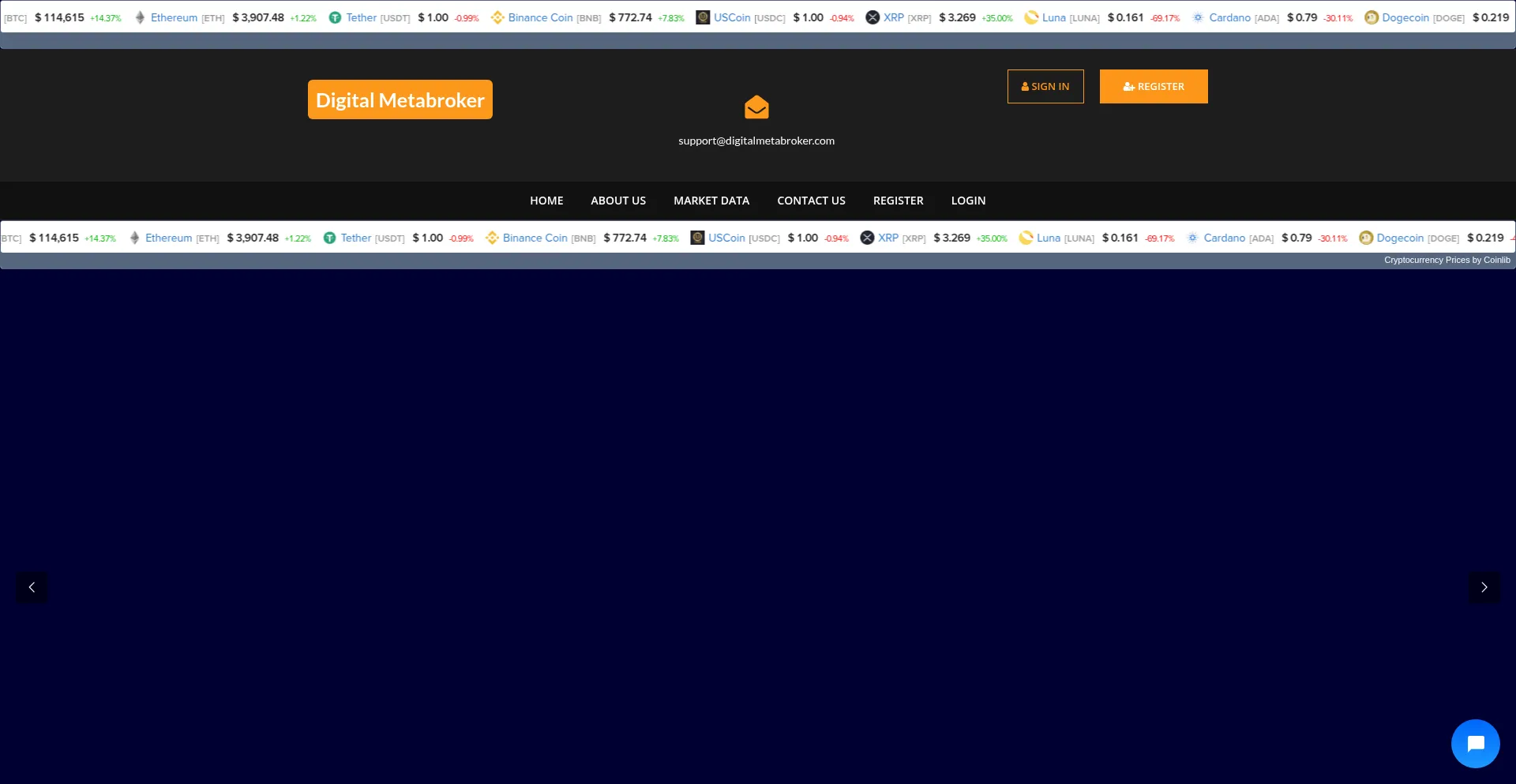Open Tether link in lower ticker
Viewport: 1516px width, 784px height.
(x=355, y=238)
